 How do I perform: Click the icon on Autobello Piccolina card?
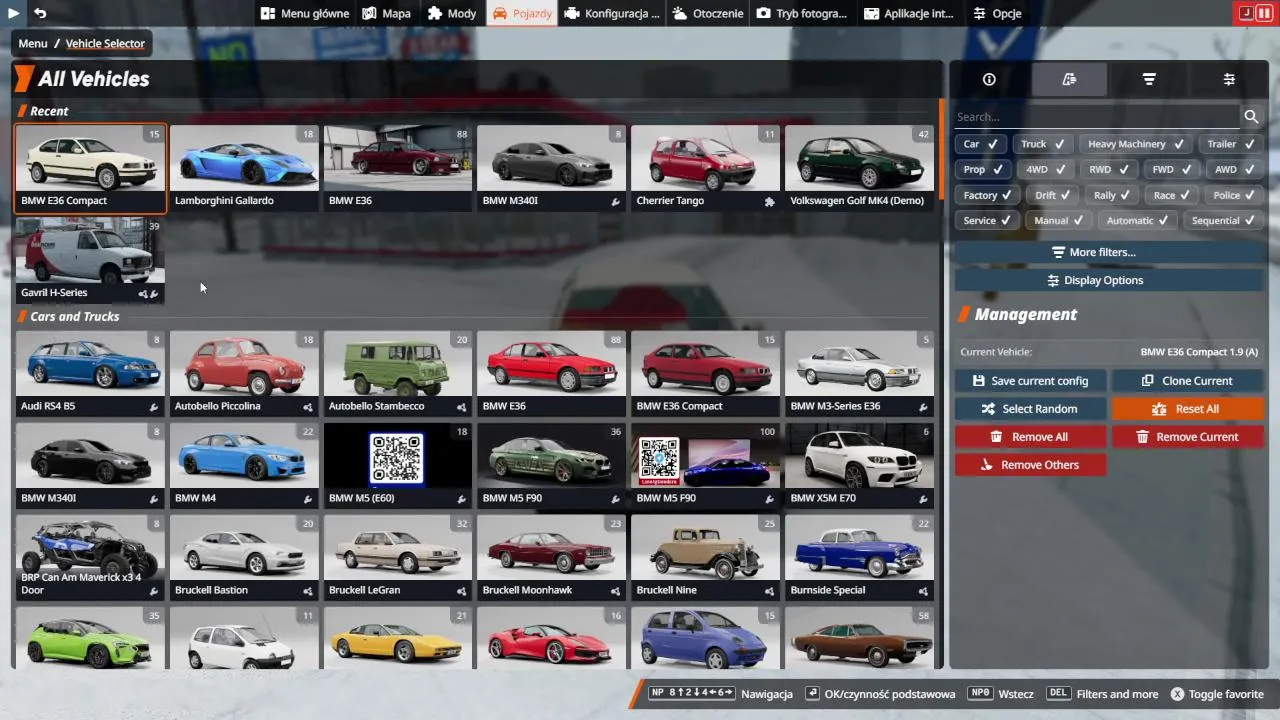point(308,407)
